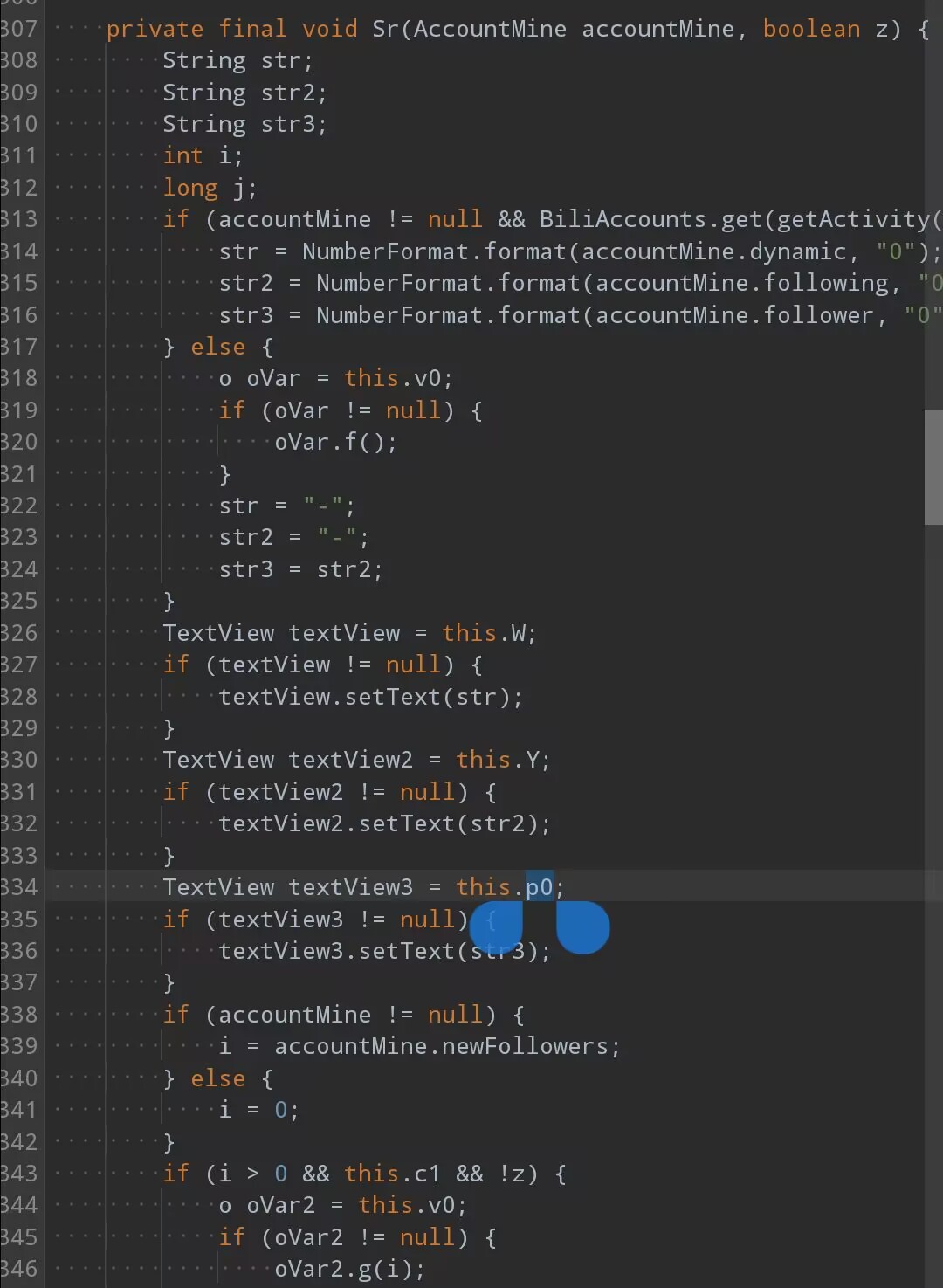The image size is (943, 1288).
Task: Tap the left text selection handle
Action: [x=496, y=927]
